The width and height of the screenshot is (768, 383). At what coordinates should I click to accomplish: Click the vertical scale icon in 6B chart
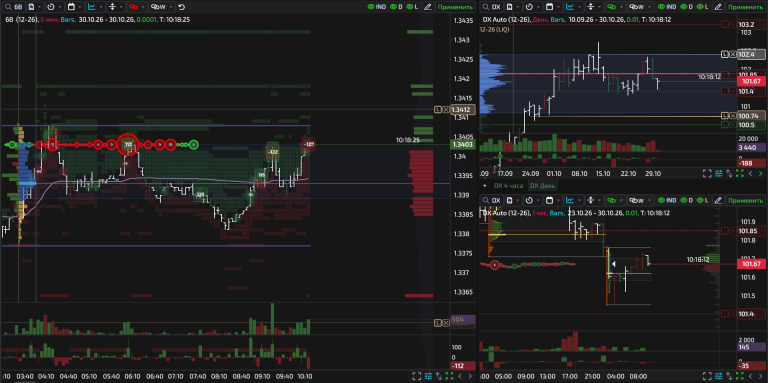(112, 7)
